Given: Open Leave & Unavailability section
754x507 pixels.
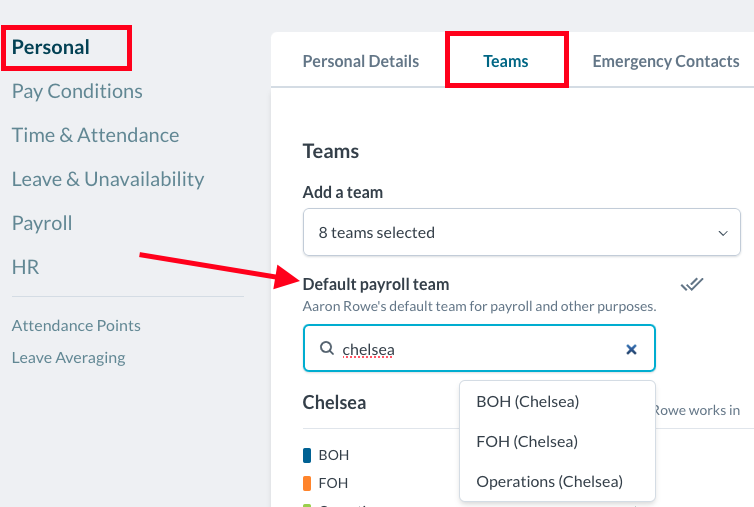Looking at the screenshot, I should 108,179.
